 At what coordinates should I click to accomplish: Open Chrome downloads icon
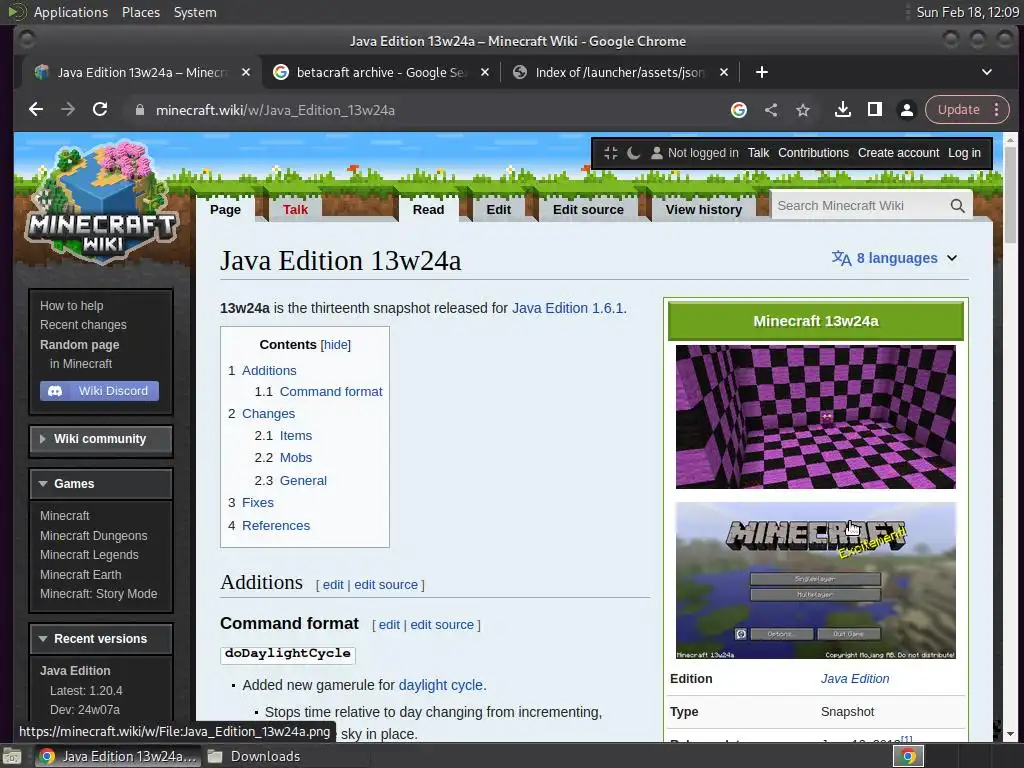[x=842, y=110]
